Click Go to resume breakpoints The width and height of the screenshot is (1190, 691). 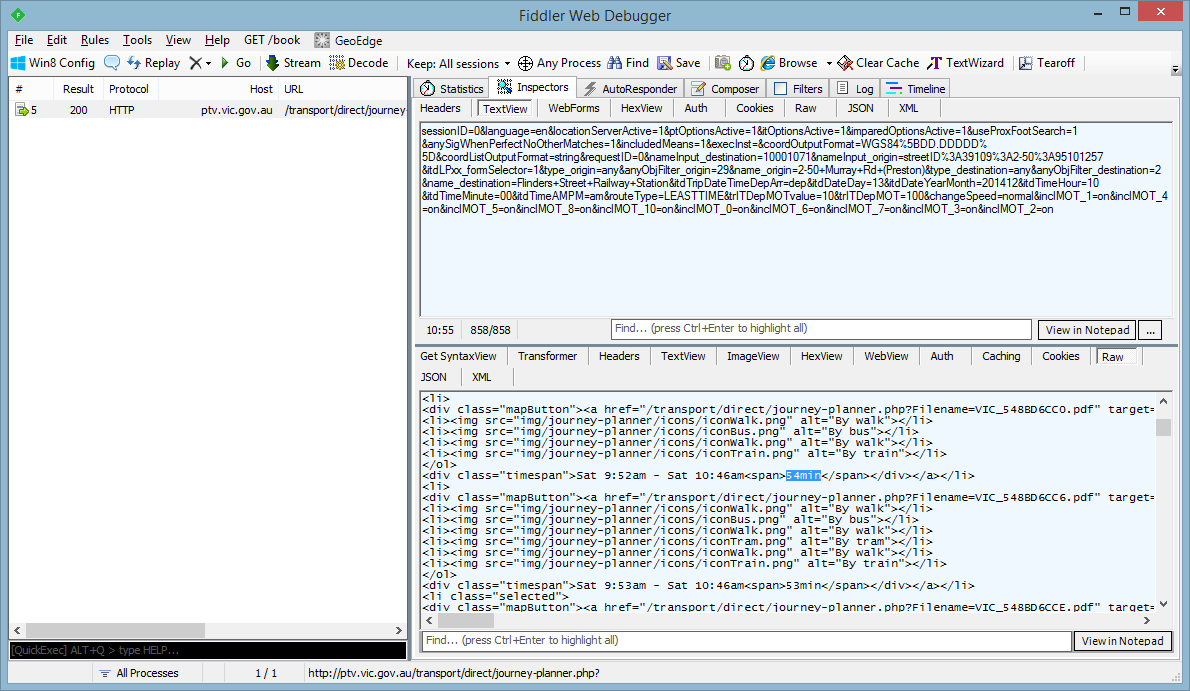[236, 63]
